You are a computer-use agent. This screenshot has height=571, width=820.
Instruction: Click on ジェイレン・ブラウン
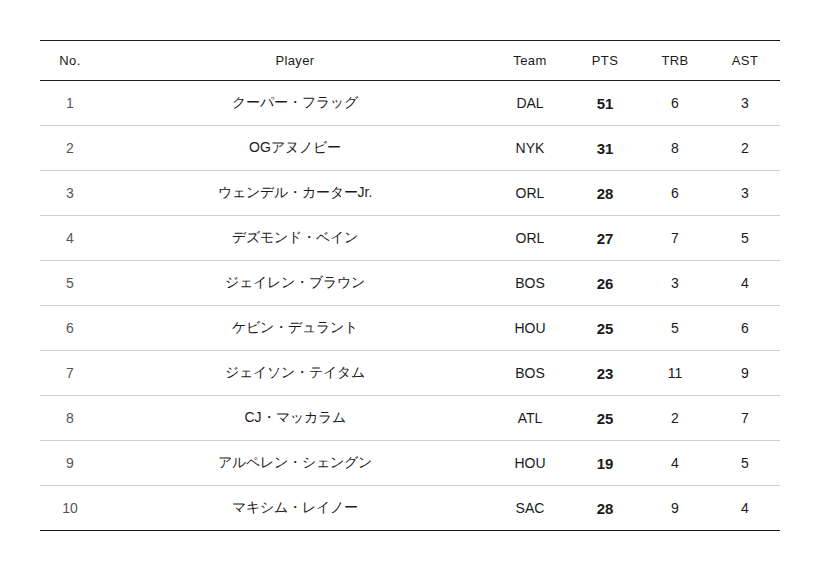[295, 283]
